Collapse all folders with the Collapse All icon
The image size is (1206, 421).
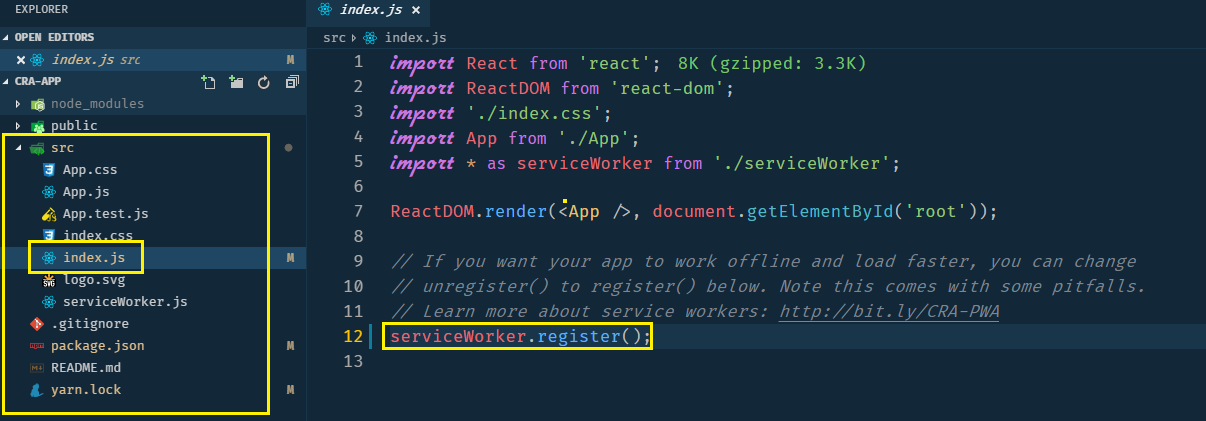pos(290,82)
